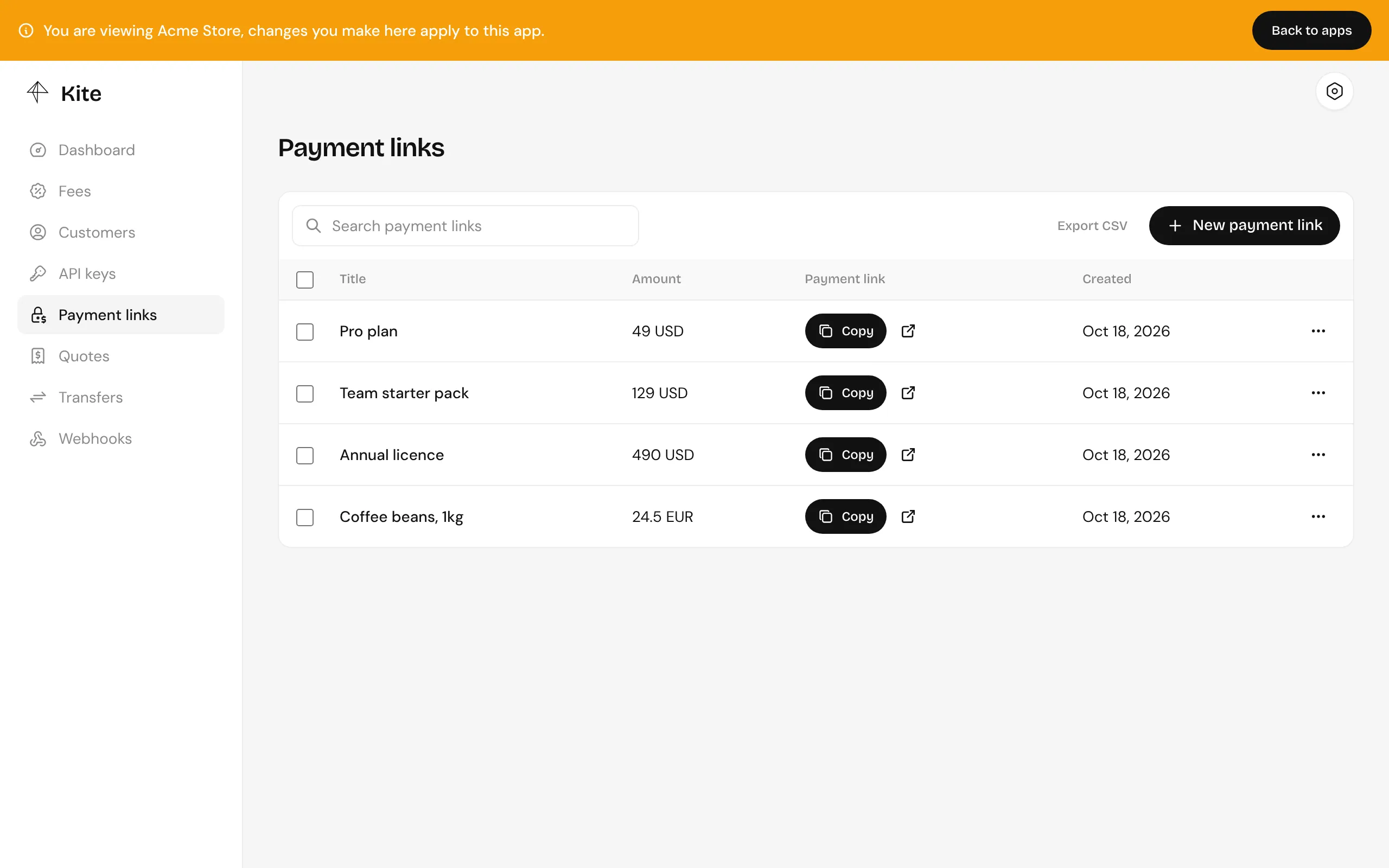The width and height of the screenshot is (1389, 868).
Task: Click the 490 USD amount
Action: pos(663,455)
